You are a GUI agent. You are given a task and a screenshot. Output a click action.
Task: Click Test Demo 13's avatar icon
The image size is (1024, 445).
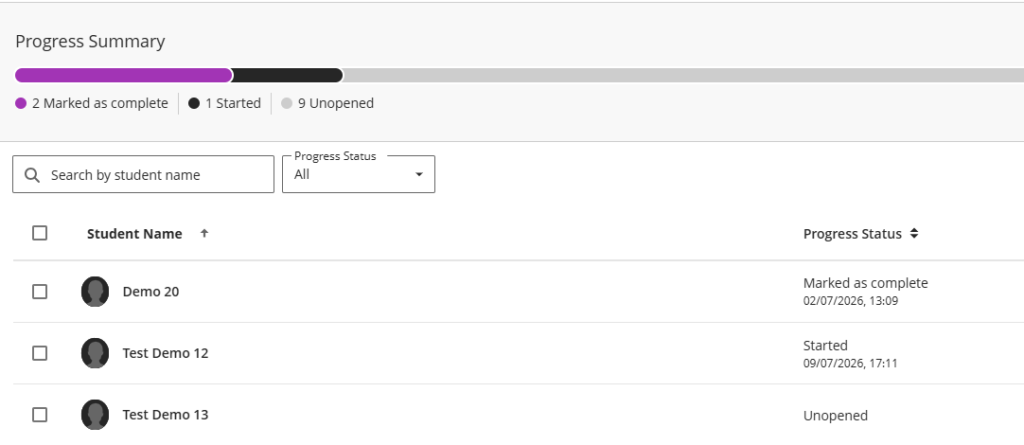[x=95, y=414]
